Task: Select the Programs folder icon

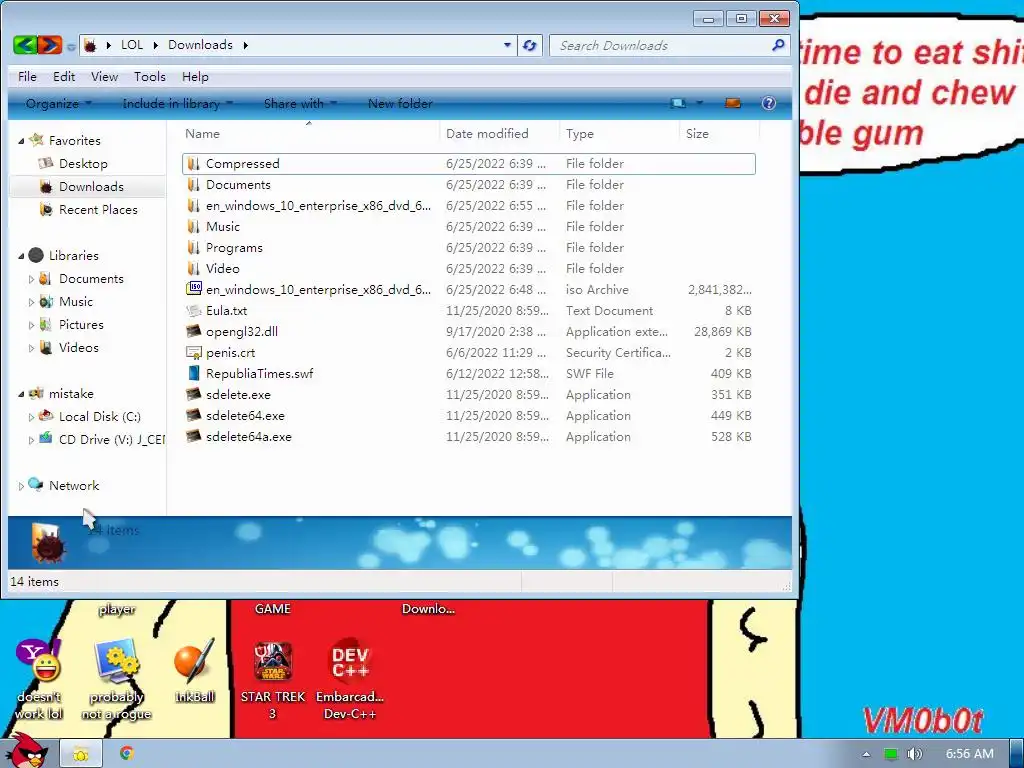Action: [193, 247]
